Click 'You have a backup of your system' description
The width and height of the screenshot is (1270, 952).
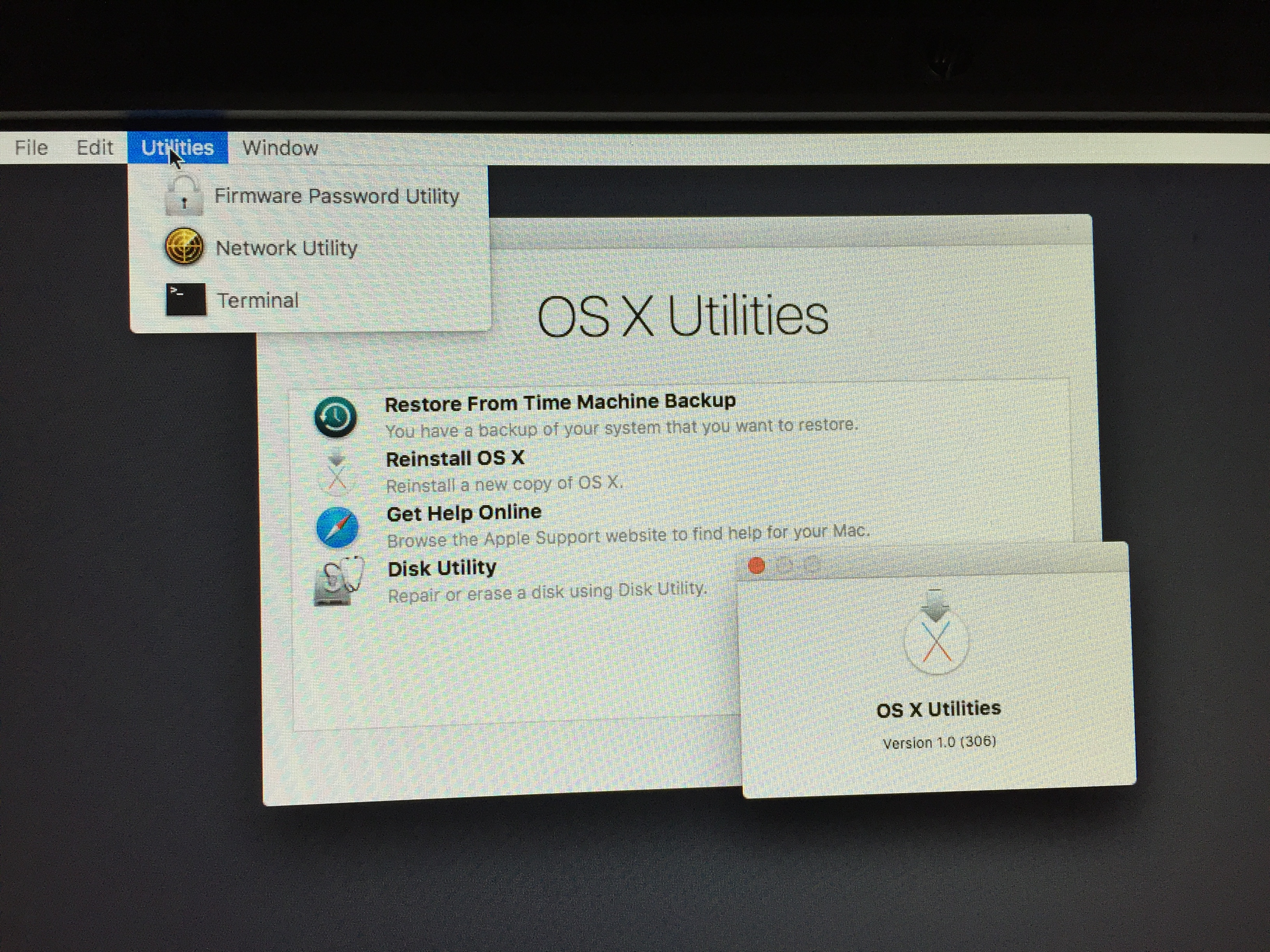[x=622, y=428]
